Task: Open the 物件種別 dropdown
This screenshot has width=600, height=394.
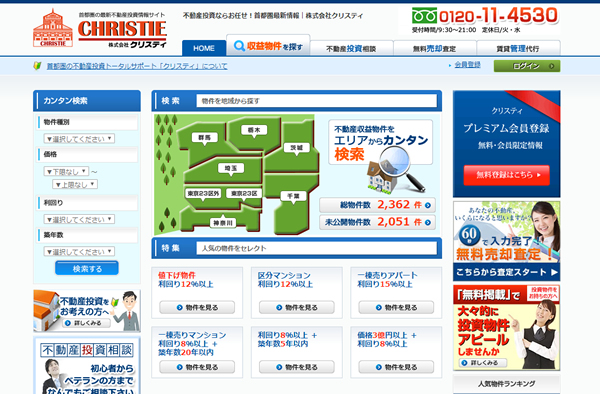Action: pyautogui.click(x=80, y=138)
